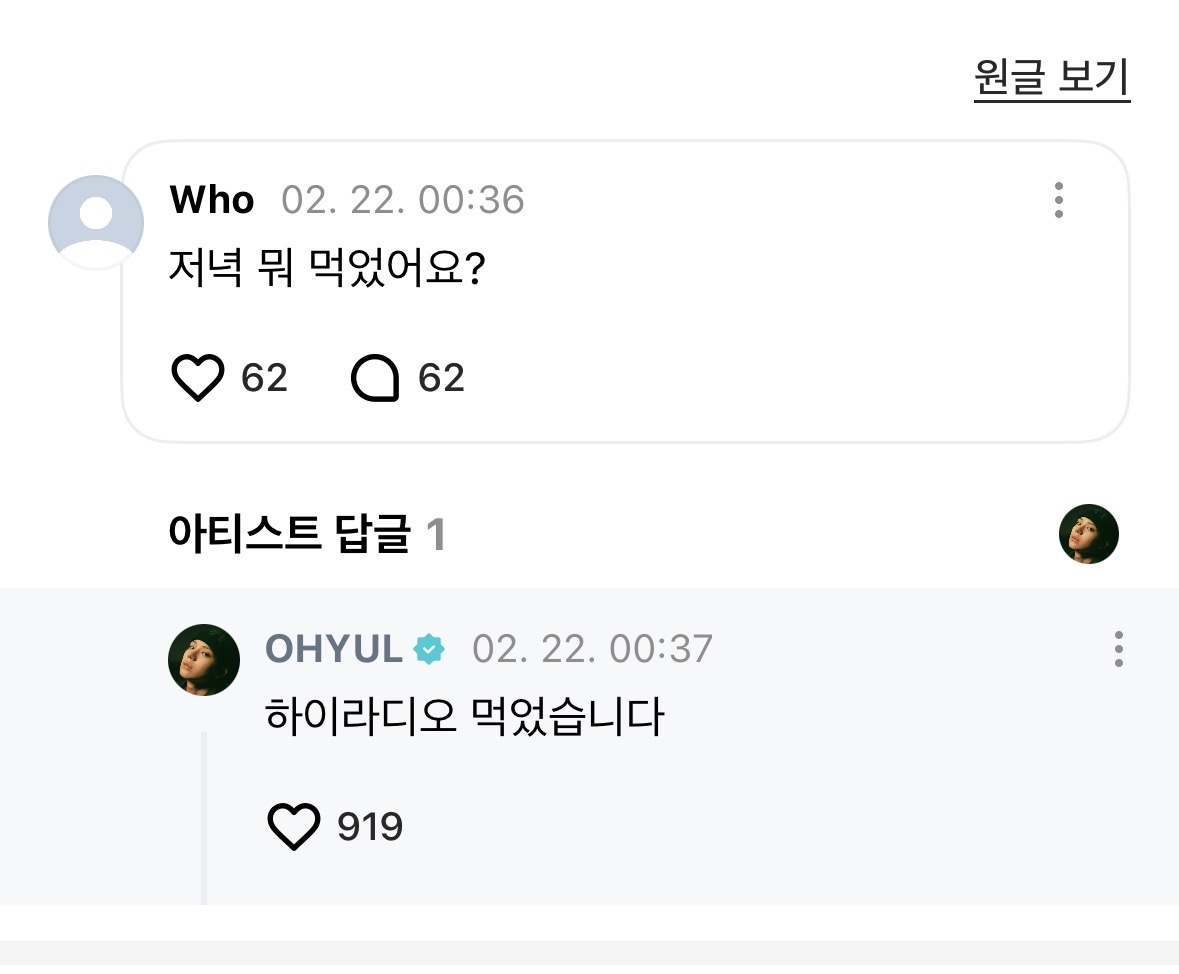Click the verified badge next to OHYUL

point(430,650)
